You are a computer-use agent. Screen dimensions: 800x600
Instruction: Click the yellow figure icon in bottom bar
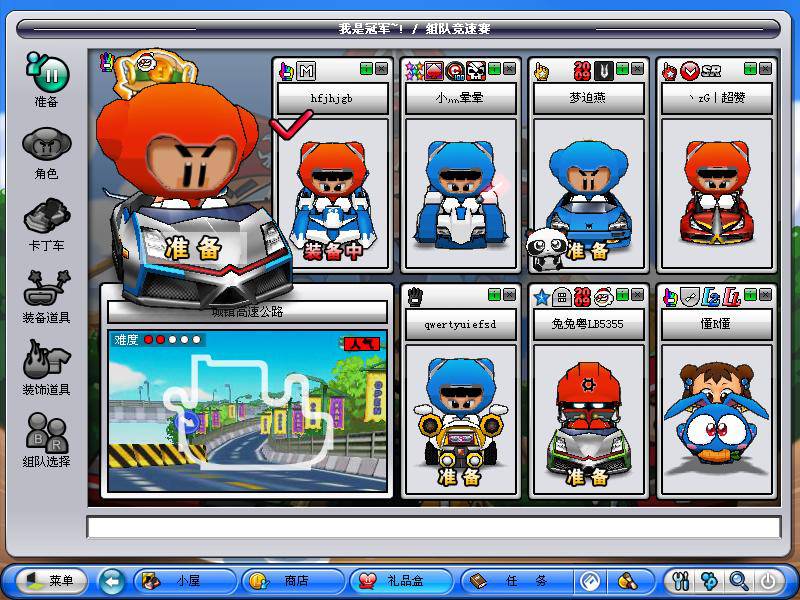click(628, 581)
